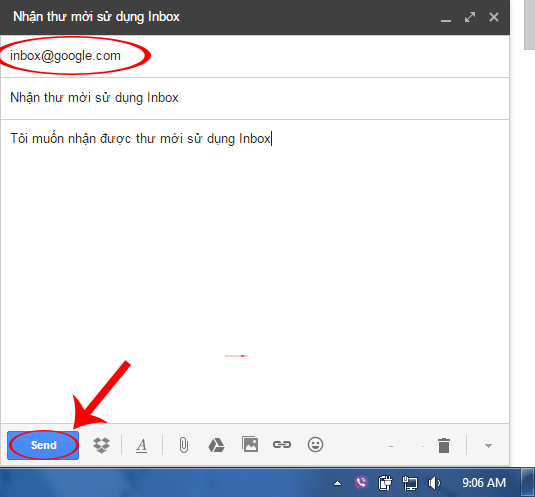Viewport: 535px width, 497px height.
Task: Click recipient field containing inbox@google.com
Action: (x=255, y=56)
